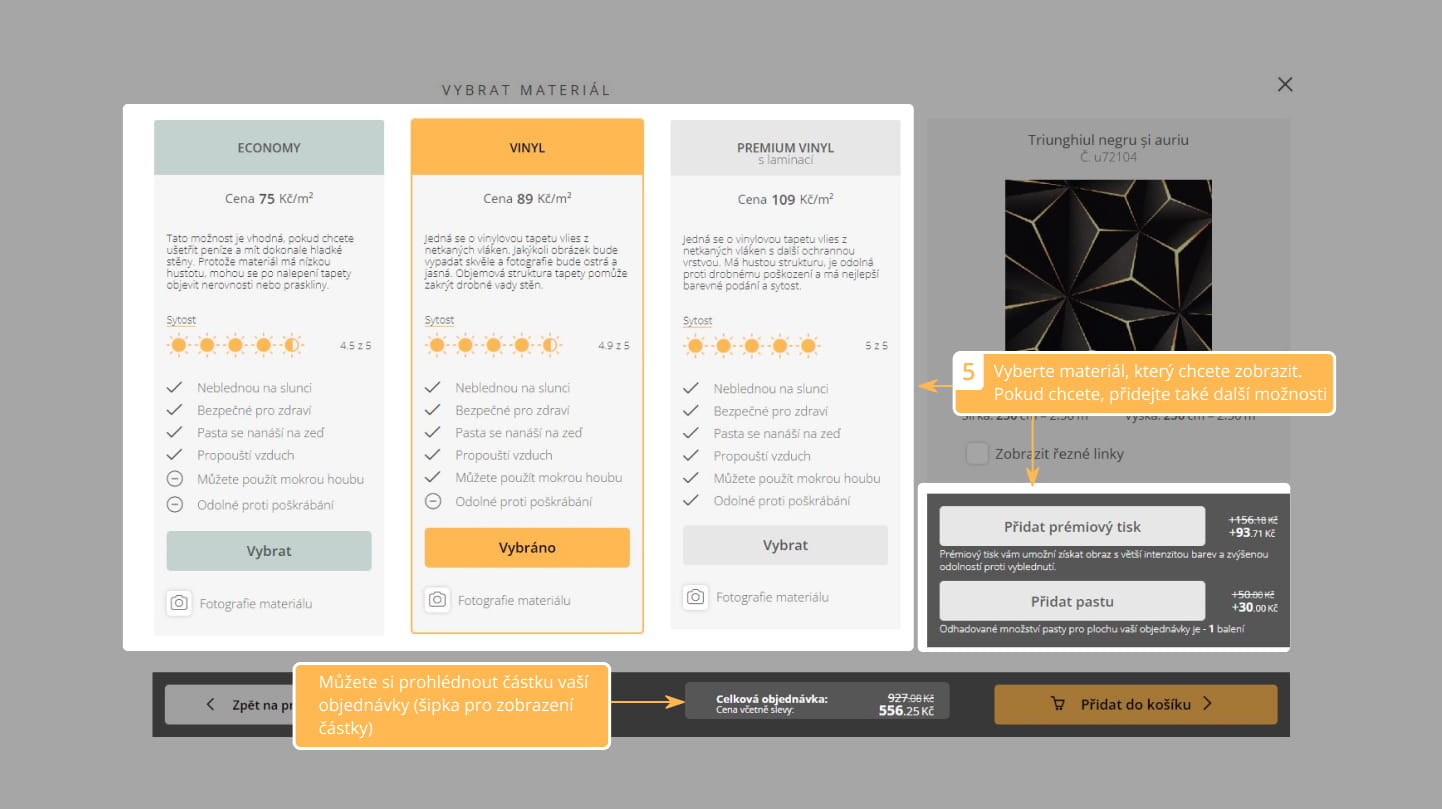Click the camera icon under Vinyl material

click(437, 600)
